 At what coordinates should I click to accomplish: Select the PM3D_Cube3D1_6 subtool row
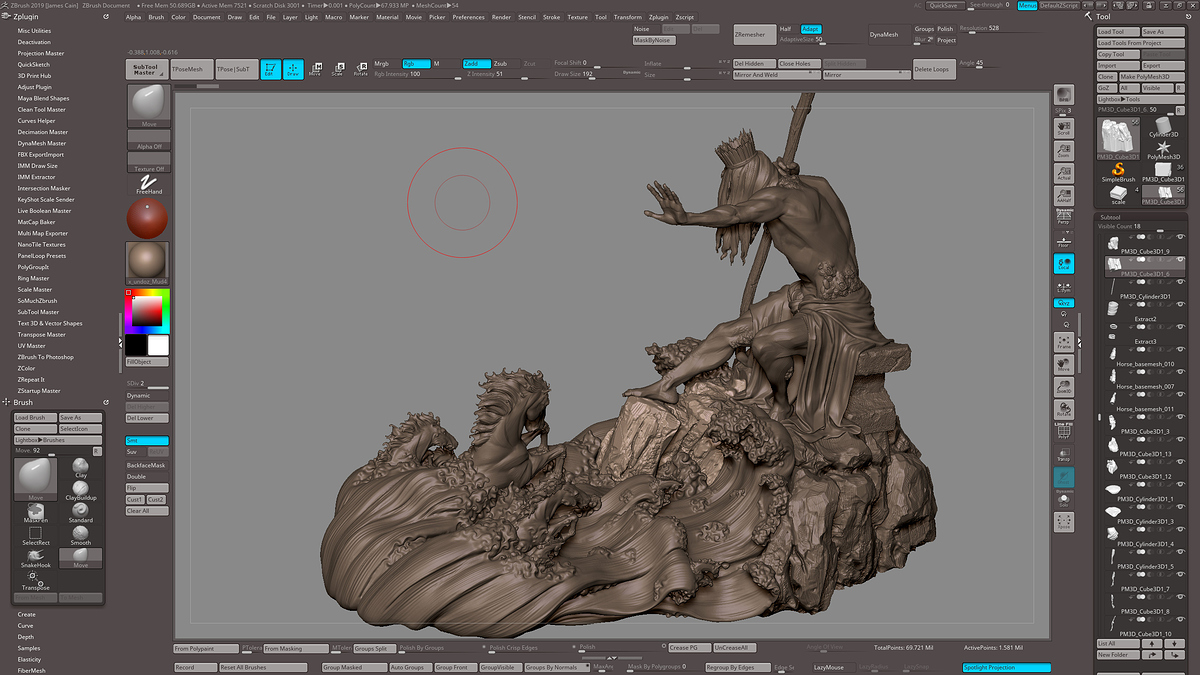(1143, 264)
